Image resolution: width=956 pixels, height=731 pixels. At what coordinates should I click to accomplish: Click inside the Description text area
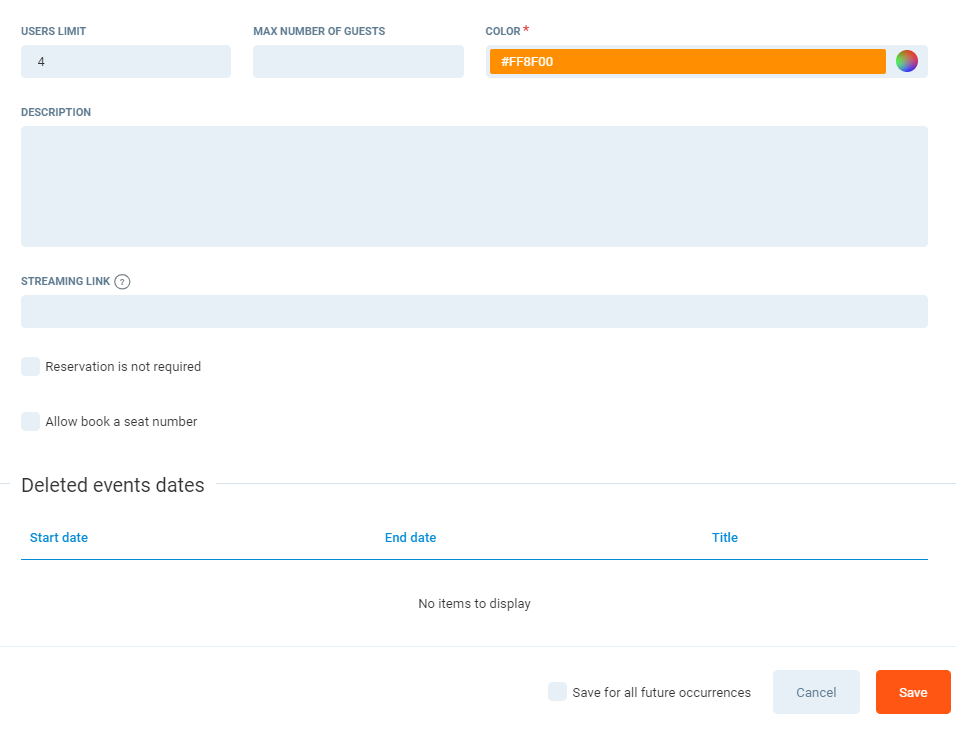[474, 186]
